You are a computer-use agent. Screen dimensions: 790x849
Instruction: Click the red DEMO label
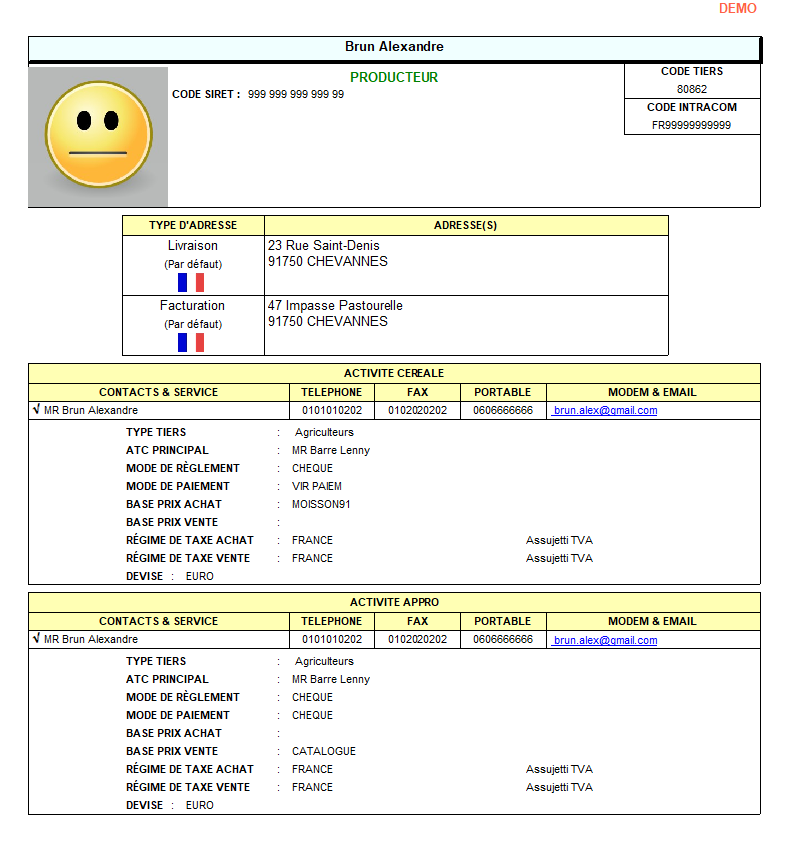(738, 8)
